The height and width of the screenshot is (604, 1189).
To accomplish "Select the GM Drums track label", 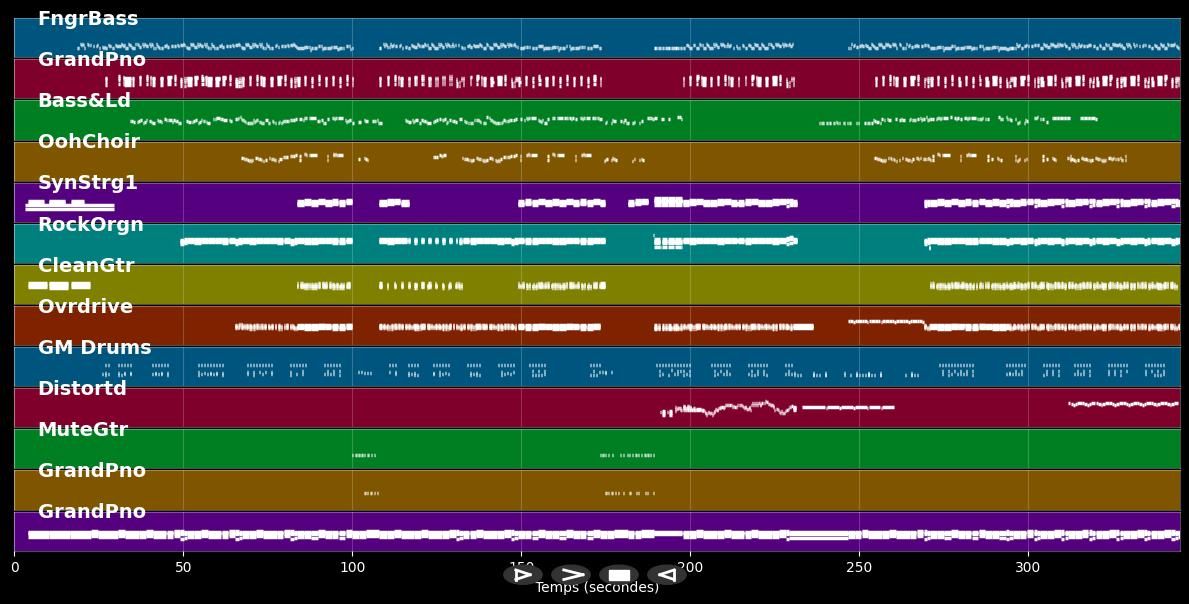I will coord(94,348).
